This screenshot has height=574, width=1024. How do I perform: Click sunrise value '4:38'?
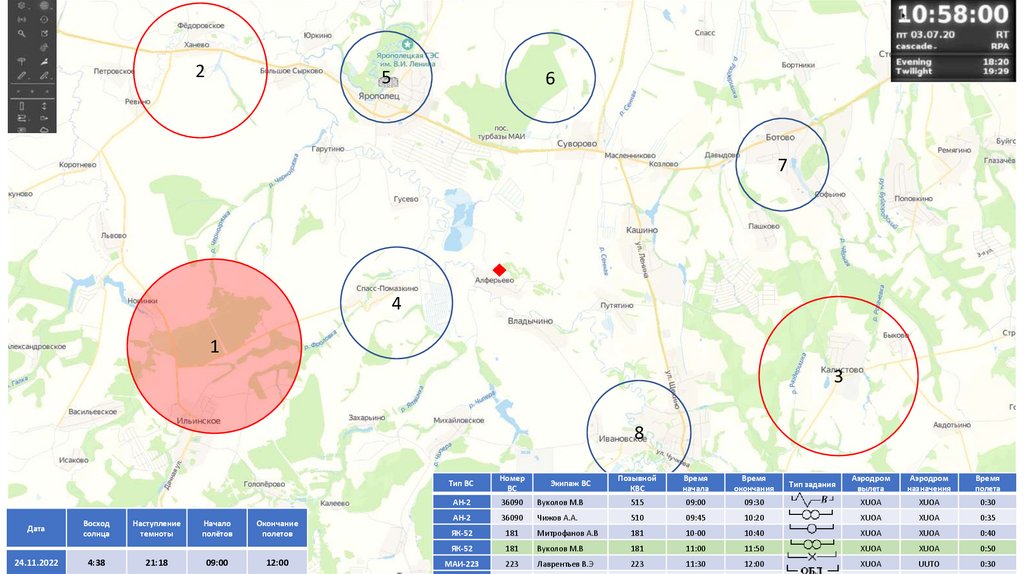[x=96, y=562]
